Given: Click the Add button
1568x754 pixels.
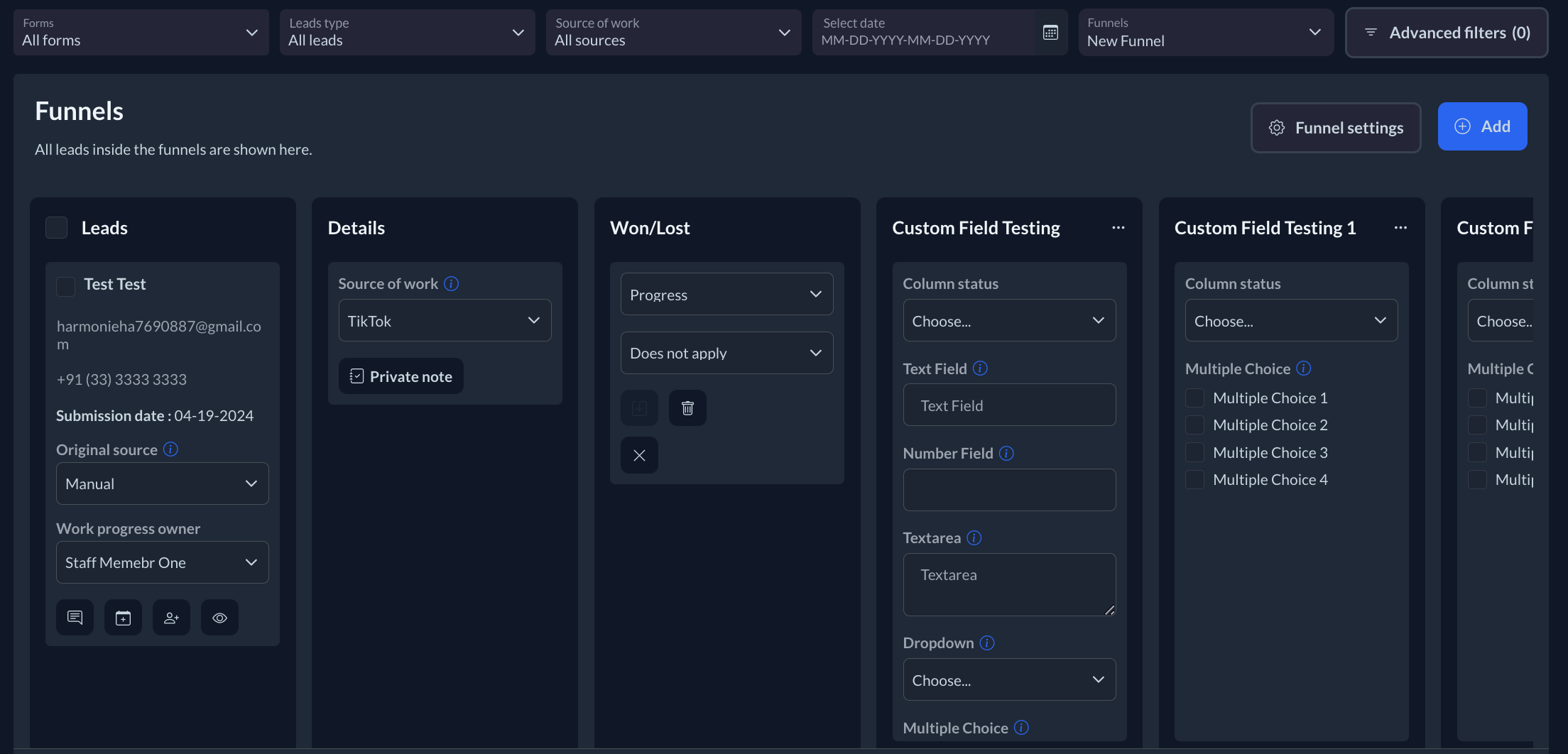Looking at the screenshot, I should (x=1482, y=126).
